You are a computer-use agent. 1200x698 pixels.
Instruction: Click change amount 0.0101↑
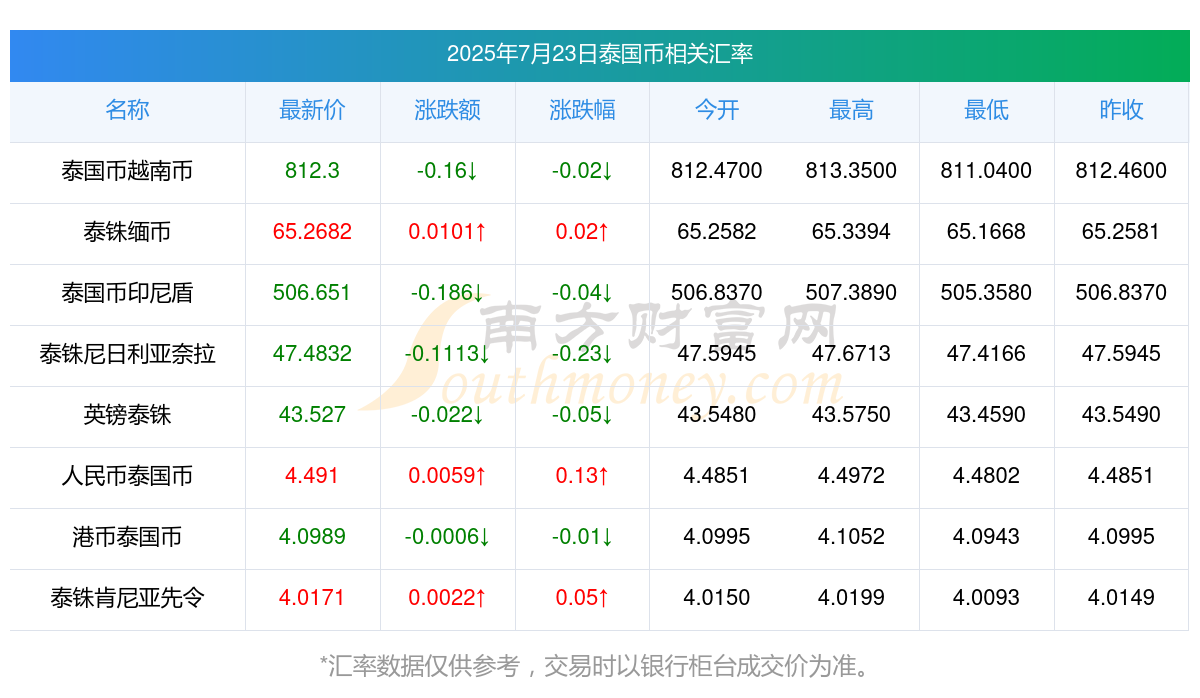[447, 232]
